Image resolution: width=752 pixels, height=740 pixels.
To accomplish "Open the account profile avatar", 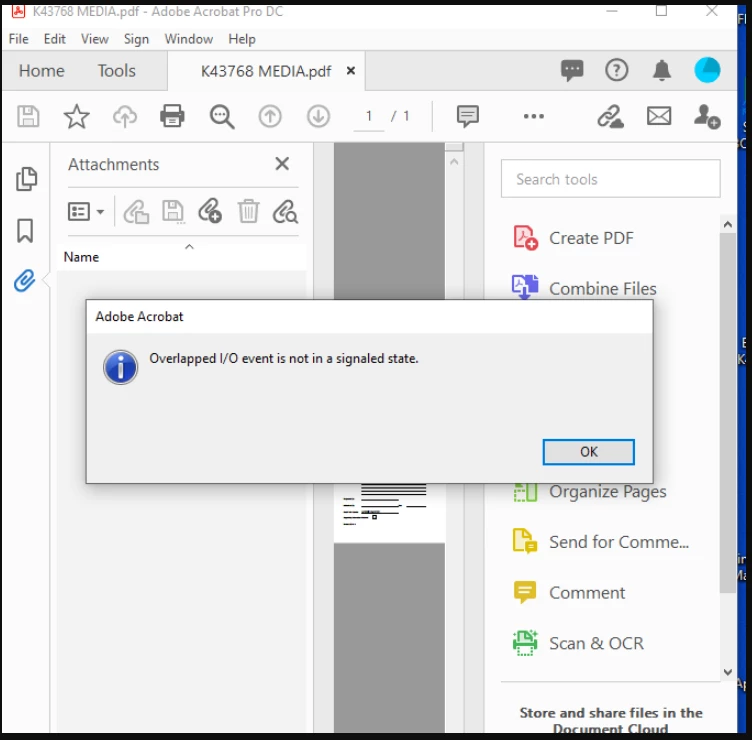I will point(707,70).
